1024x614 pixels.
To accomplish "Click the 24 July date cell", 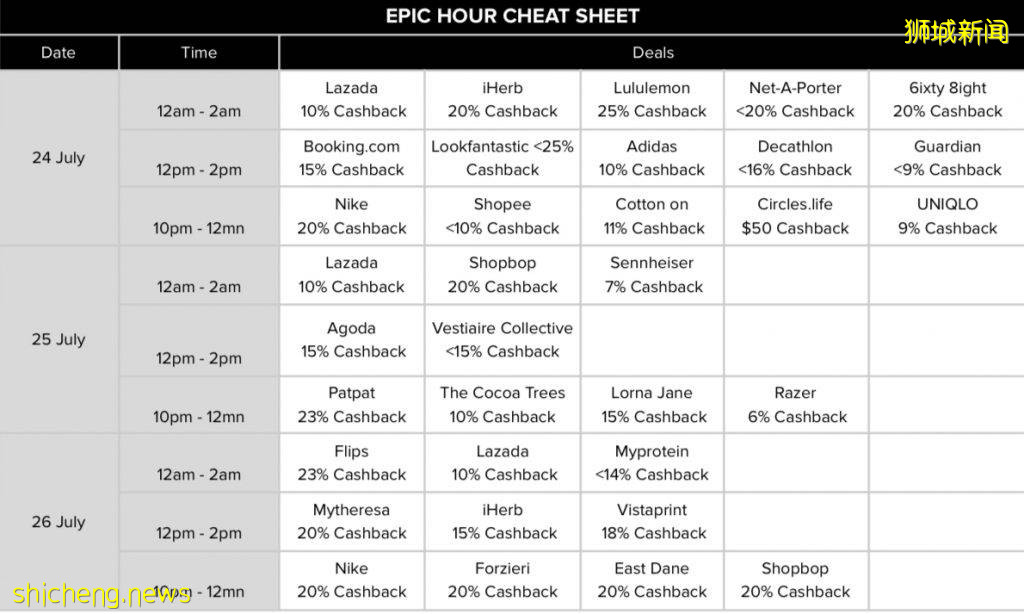I will pos(58,158).
